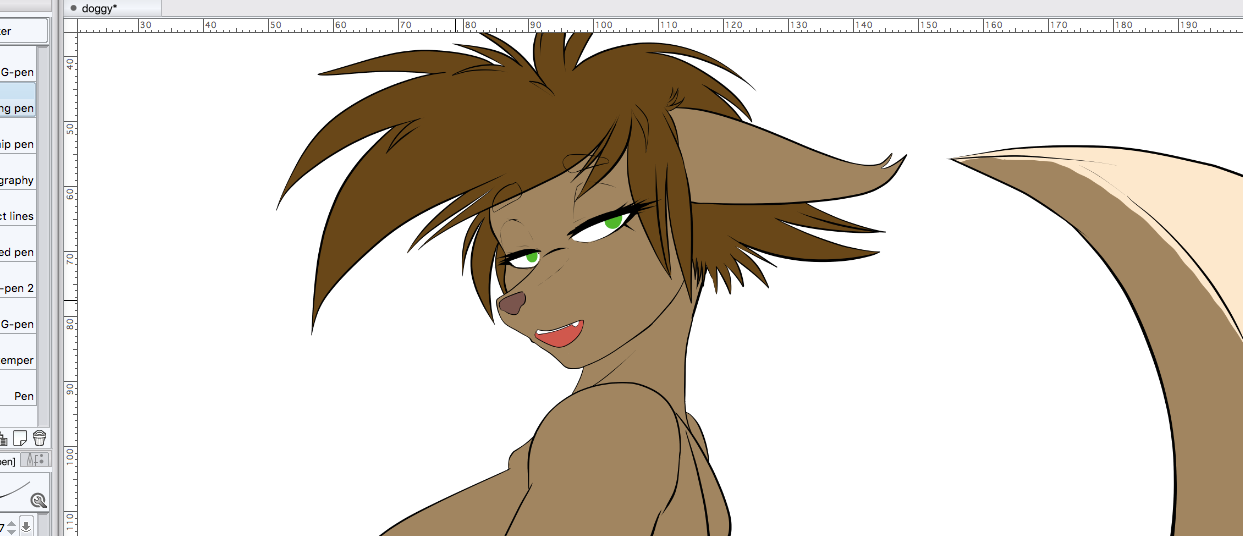Click the brush size stepper arrows
Screen dimensions: 1243x536
click(x=12, y=526)
